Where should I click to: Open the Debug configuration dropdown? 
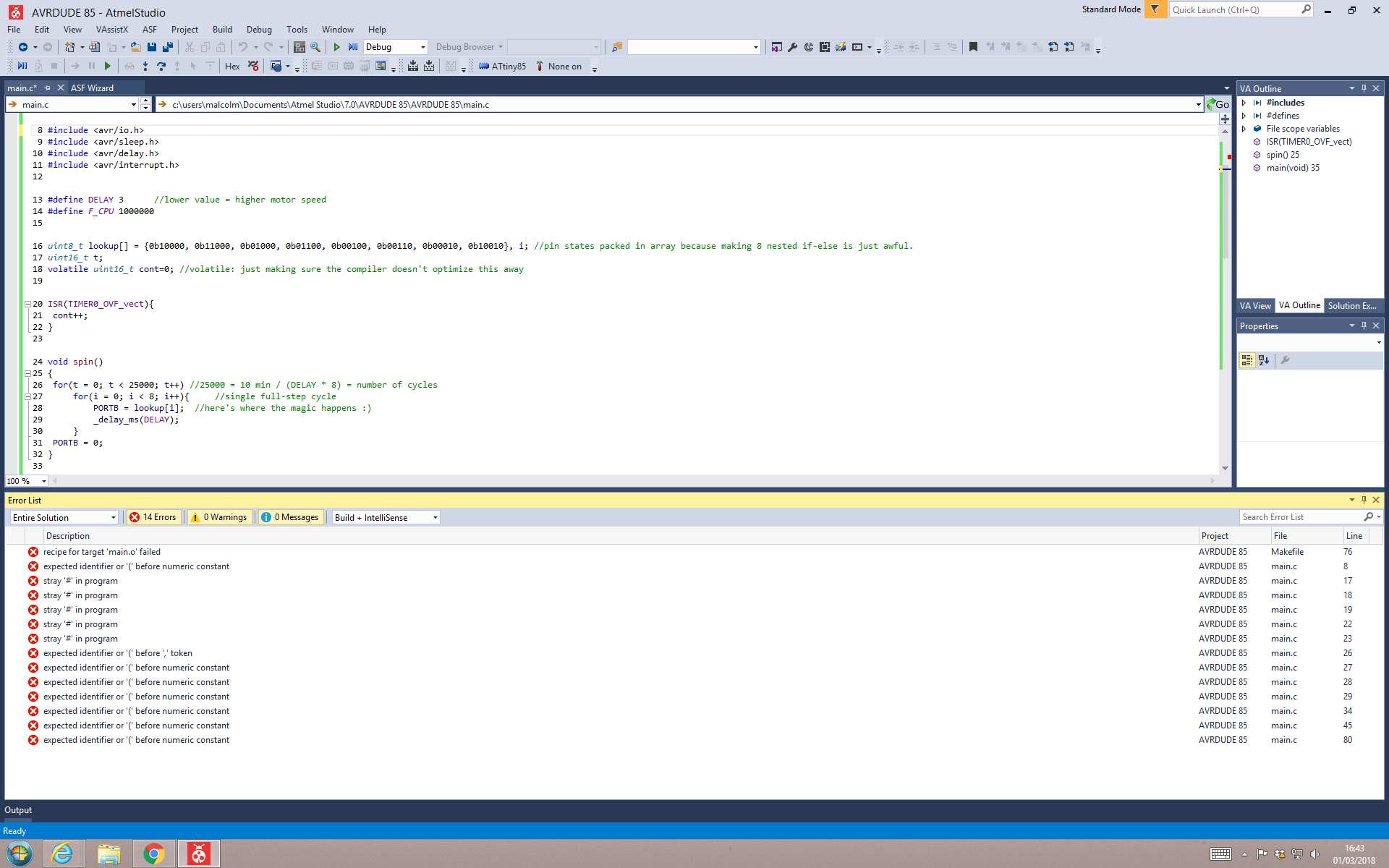(x=395, y=47)
